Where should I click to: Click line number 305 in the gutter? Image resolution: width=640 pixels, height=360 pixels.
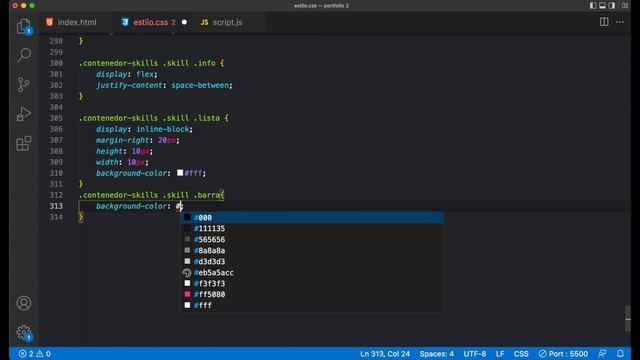pos(56,118)
